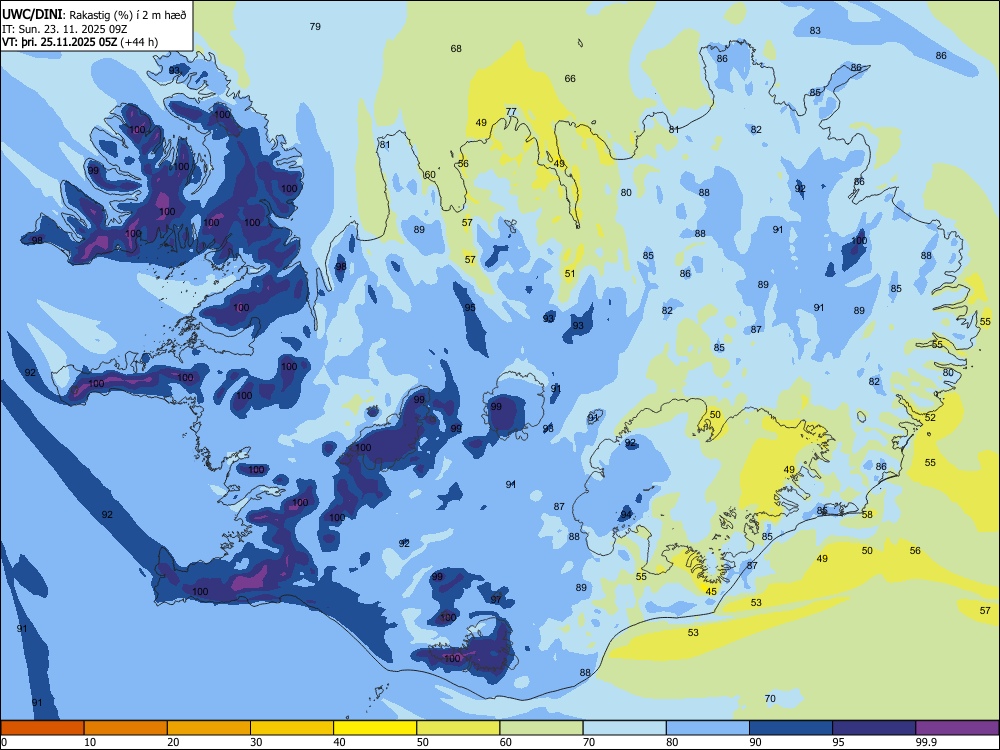Click the map value '79' over the northern sea
Viewport: 1000px width, 750px height.
click(x=315, y=27)
